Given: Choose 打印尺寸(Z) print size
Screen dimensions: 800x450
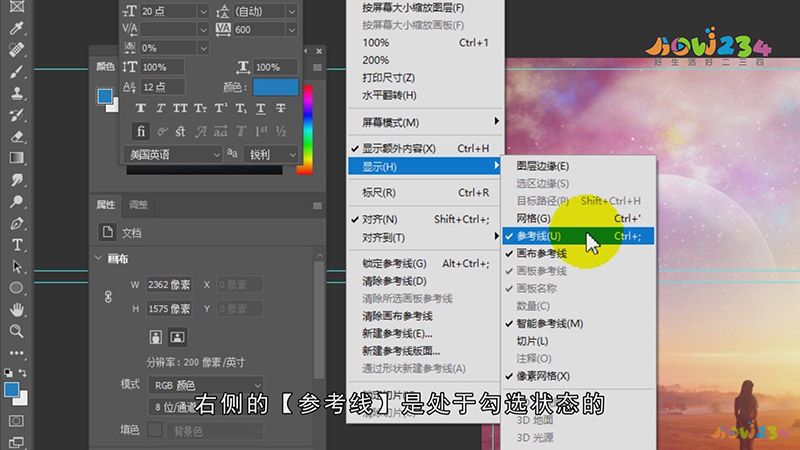Looking at the screenshot, I should [x=425, y=78].
